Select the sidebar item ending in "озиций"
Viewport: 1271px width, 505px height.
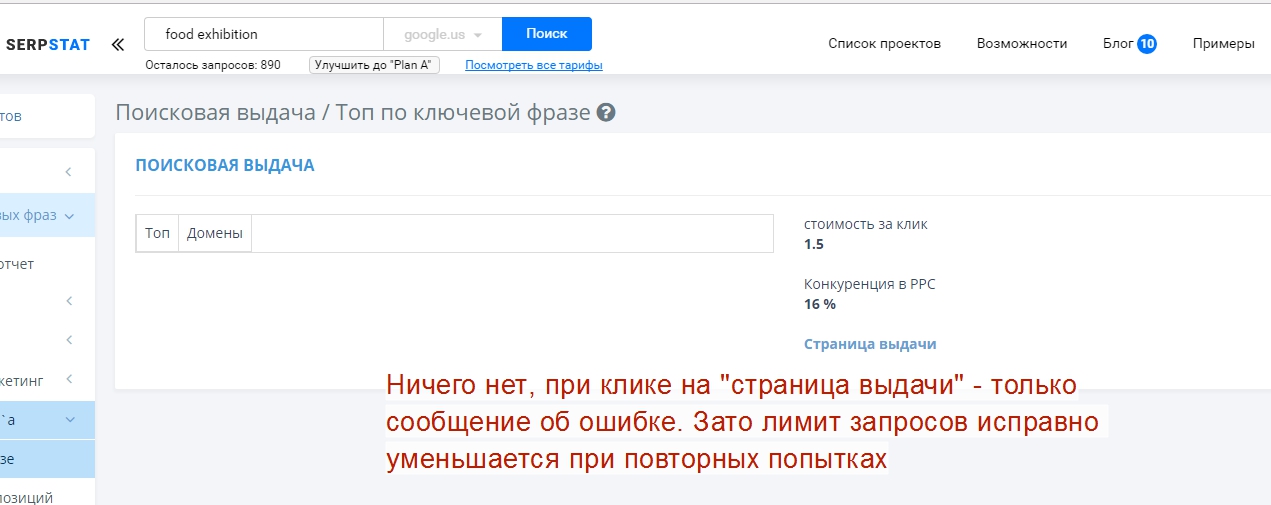(x=27, y=496)
